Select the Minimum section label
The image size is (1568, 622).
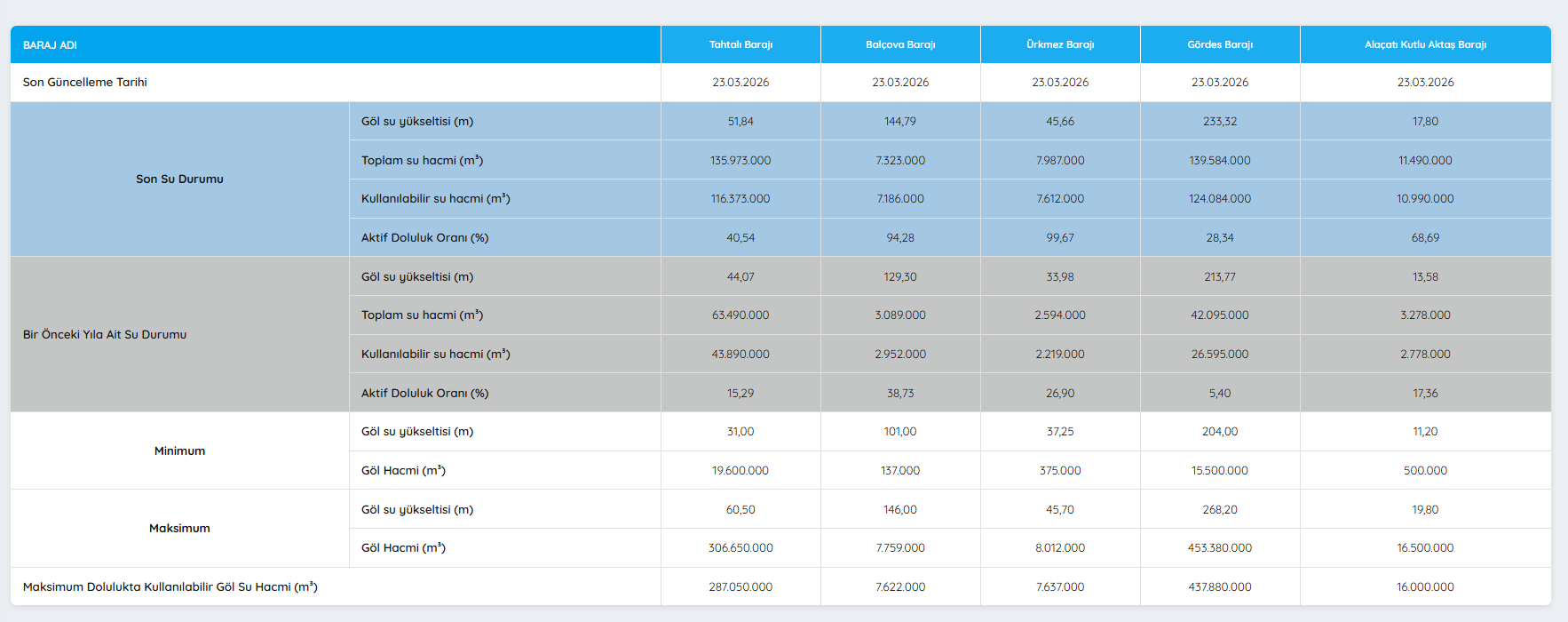(179, 451)
